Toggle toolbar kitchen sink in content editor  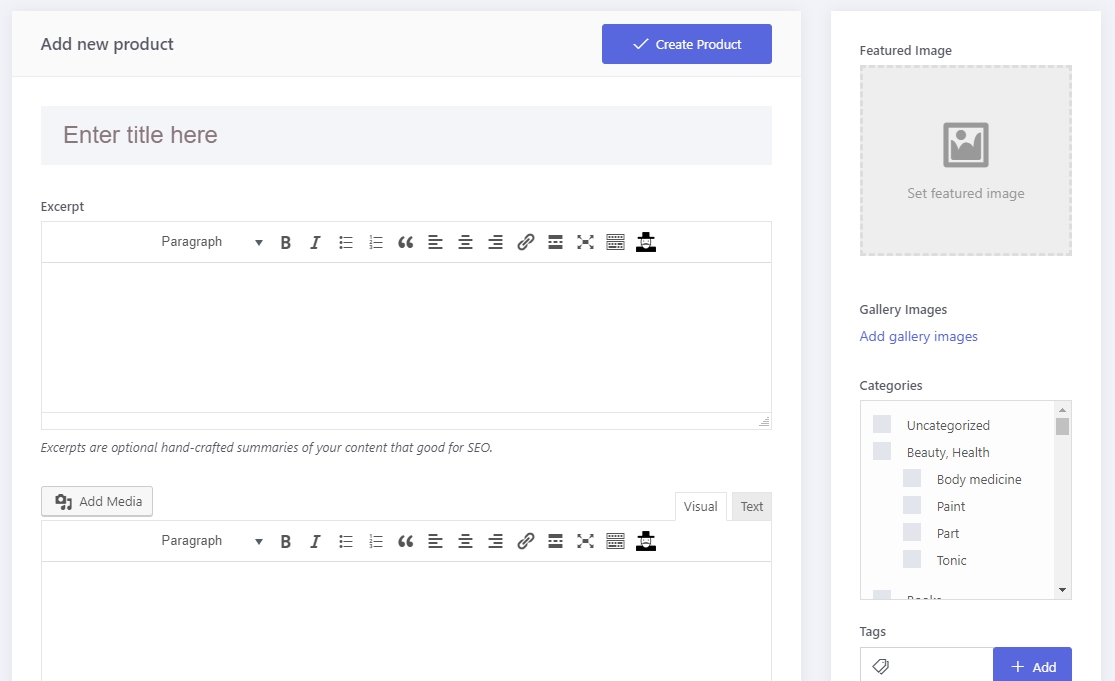point(616,541)
